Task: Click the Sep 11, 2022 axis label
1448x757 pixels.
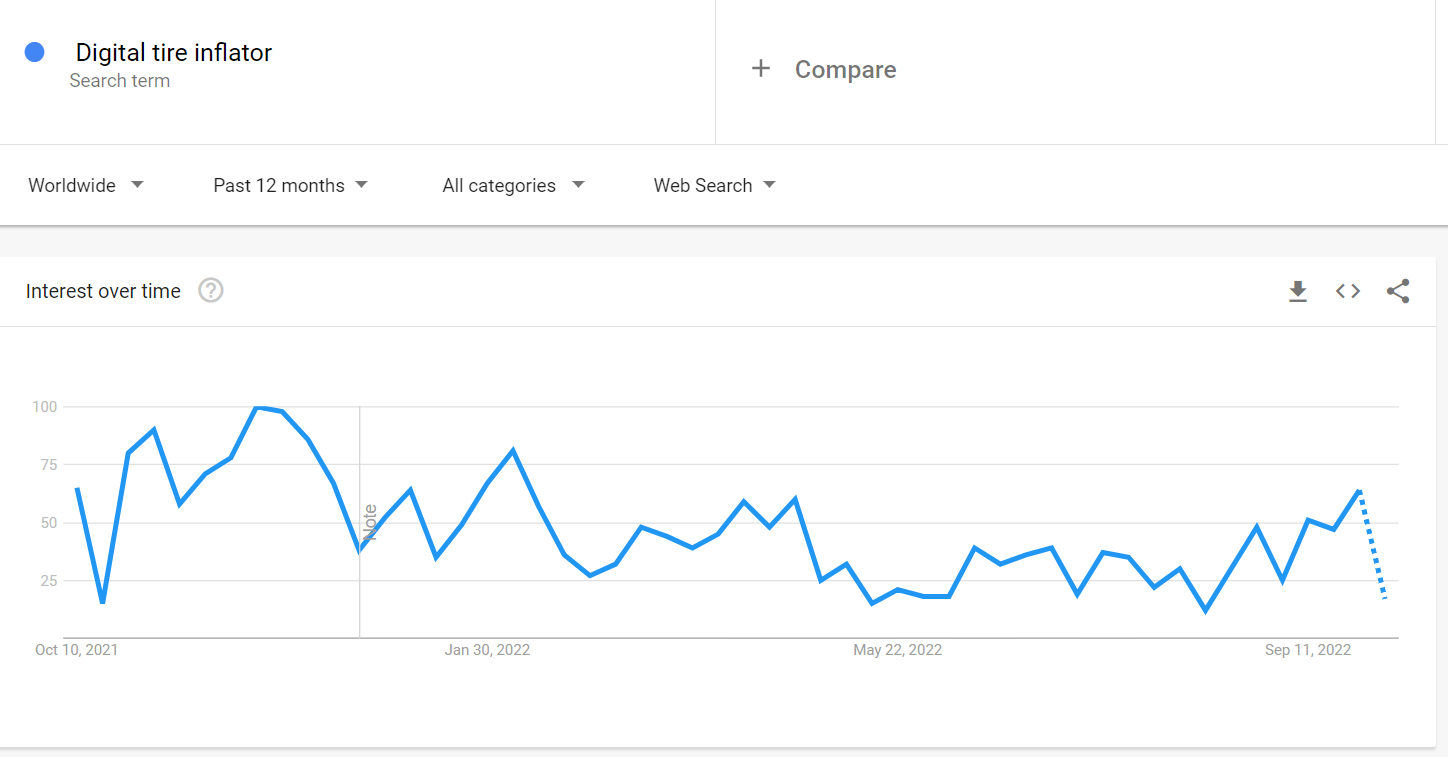Action: coord(1308,650)
